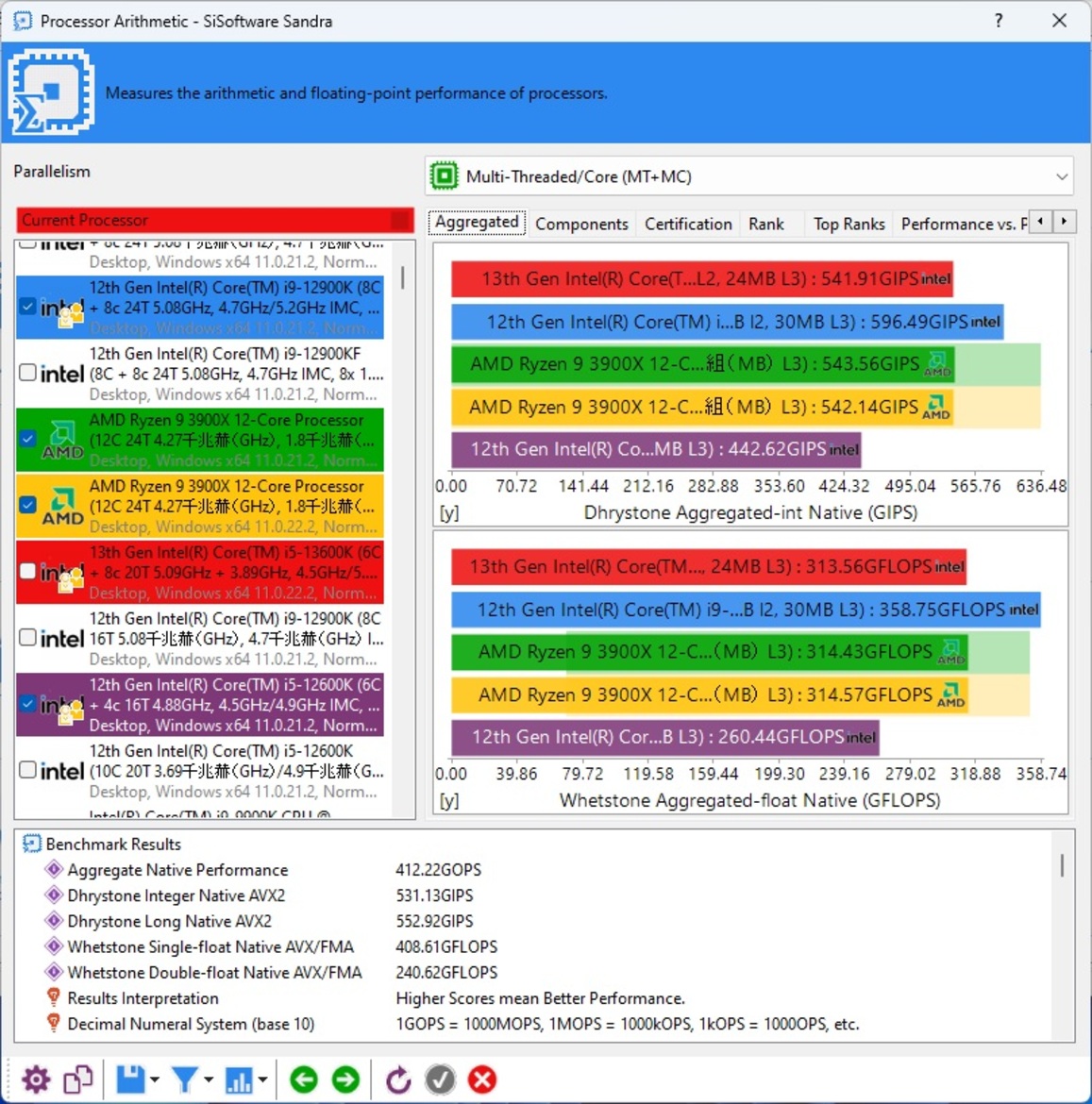Click the grey checkmark OK icon
Screen dimensions: 1092x1104
click(x=440, y=1079)
